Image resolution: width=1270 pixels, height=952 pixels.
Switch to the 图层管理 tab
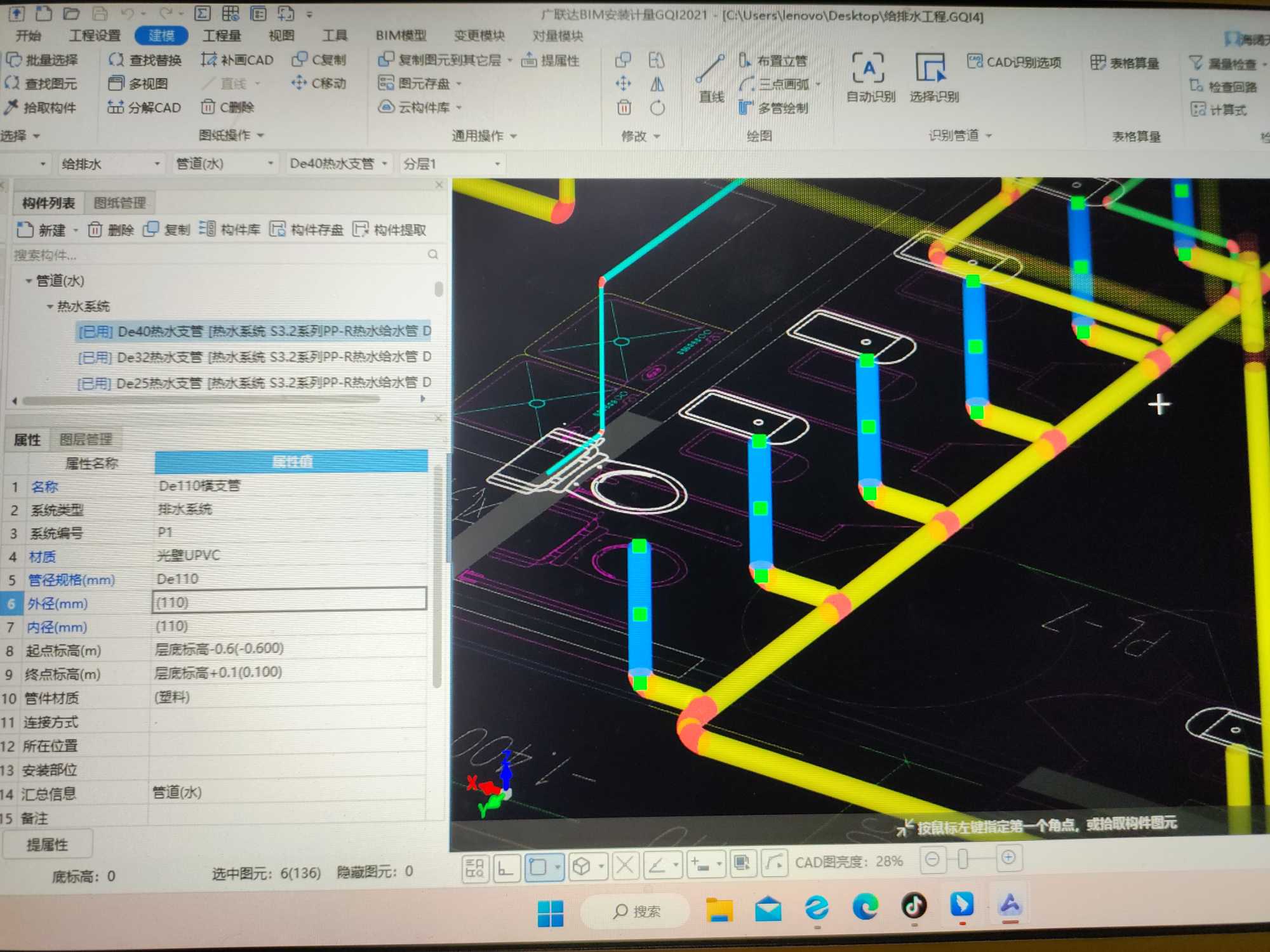pos(86,439)
